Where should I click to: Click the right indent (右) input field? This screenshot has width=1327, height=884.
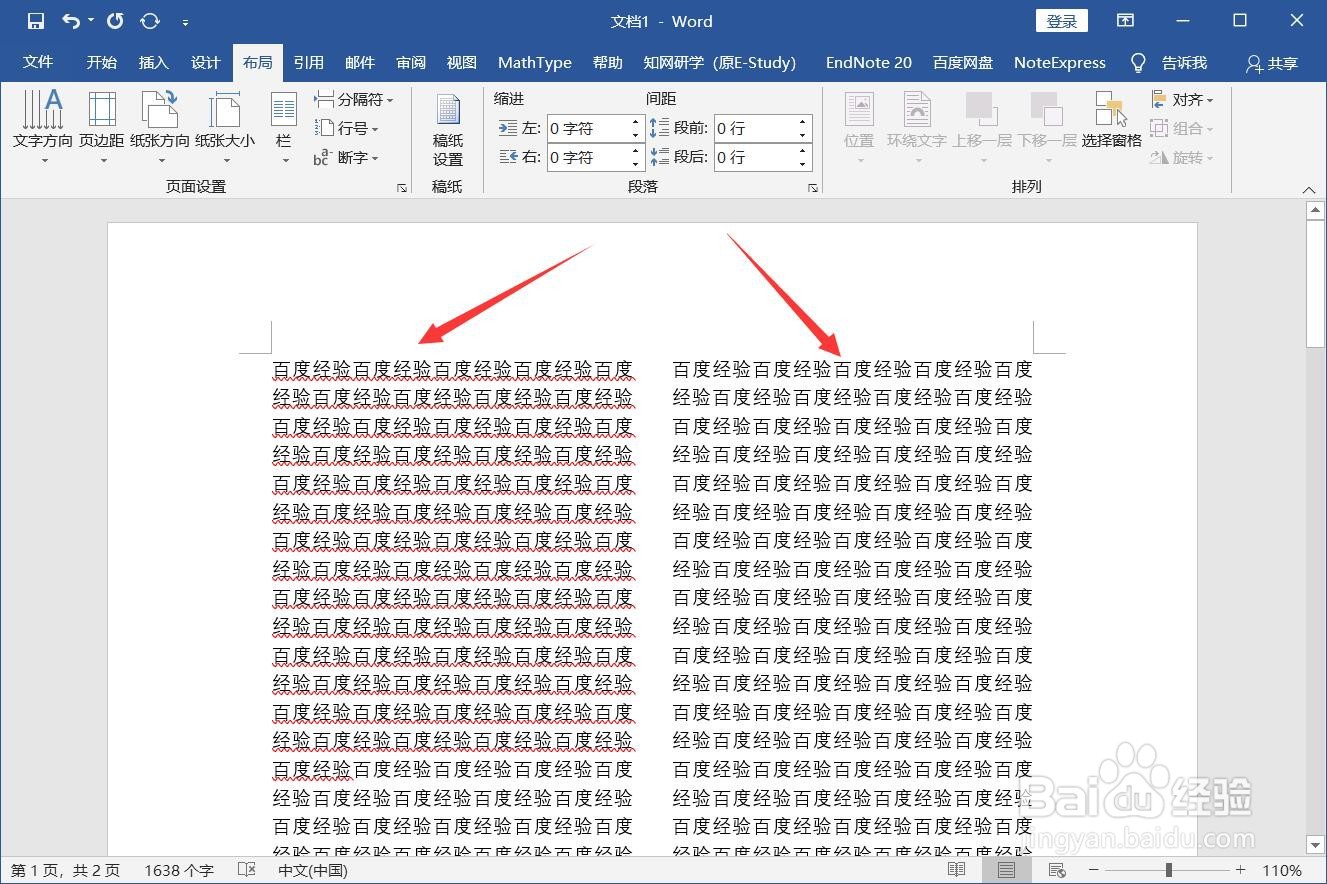coord(586,157)
